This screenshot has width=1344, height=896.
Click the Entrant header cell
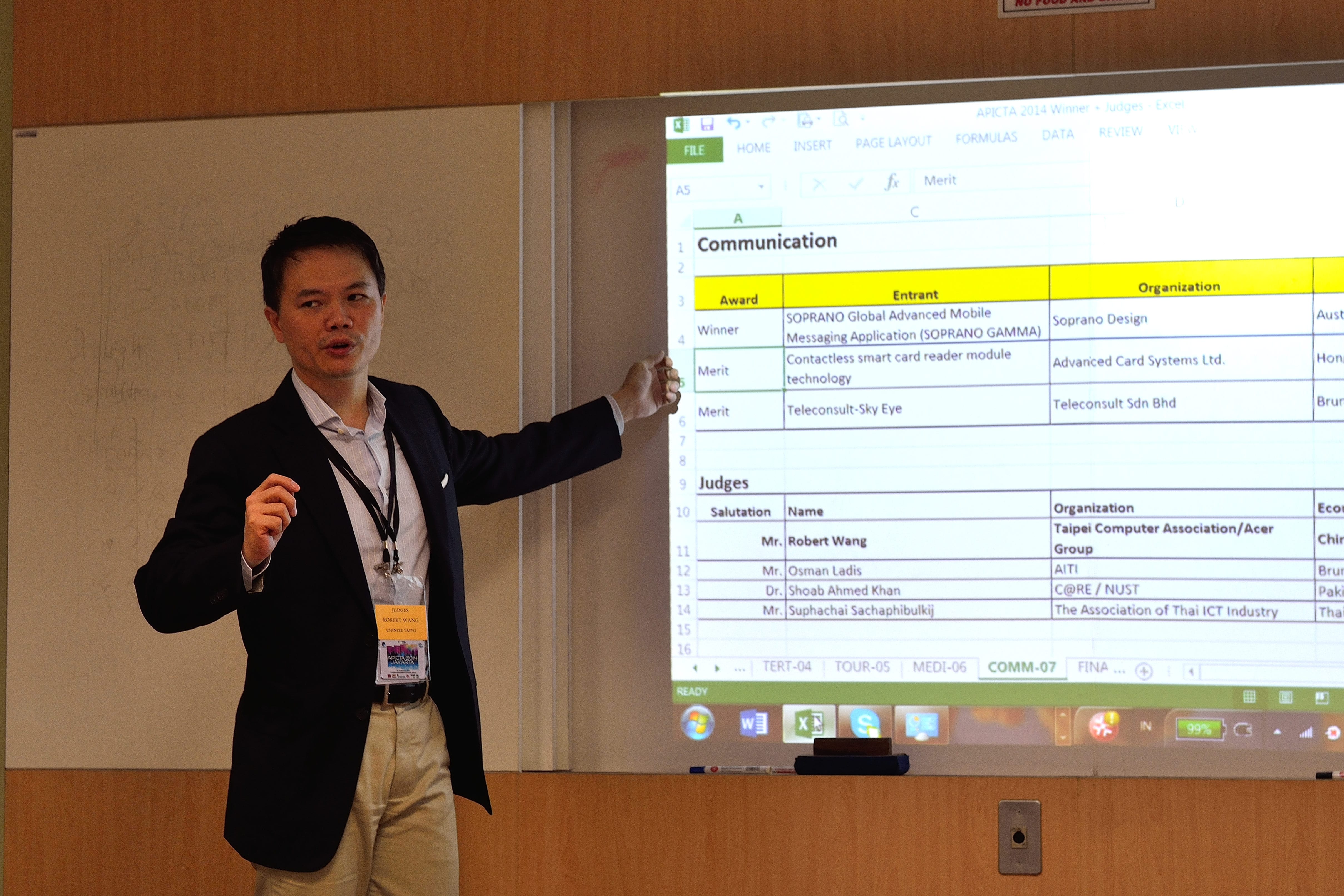point(916,288)
